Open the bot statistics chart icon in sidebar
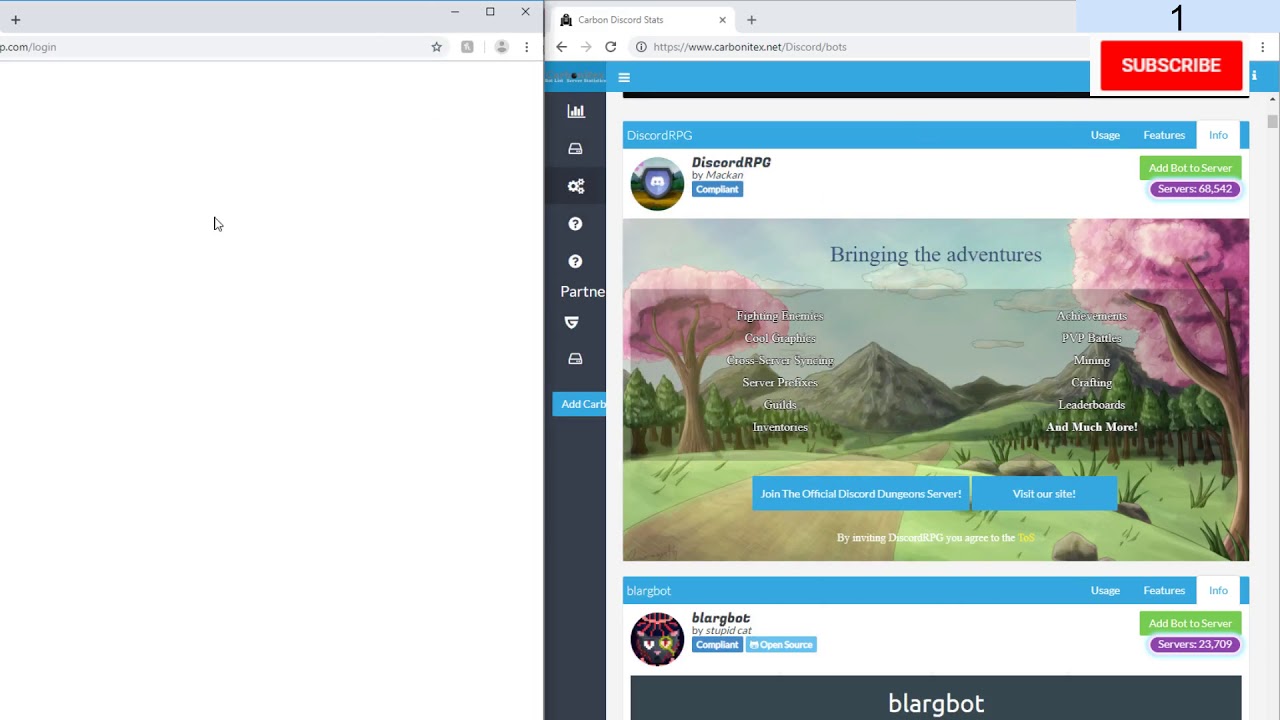Screen dimensions: 1280x720 pyautogui.click(x=575, y=111)
